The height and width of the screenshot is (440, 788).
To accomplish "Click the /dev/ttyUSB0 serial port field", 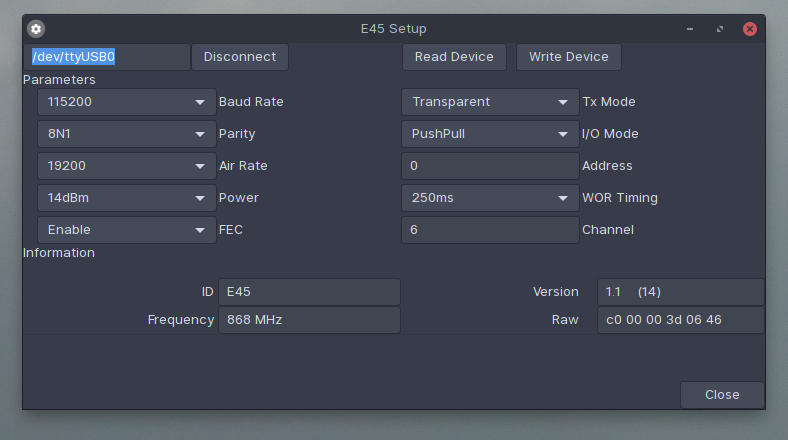I will tap(107, 57).
